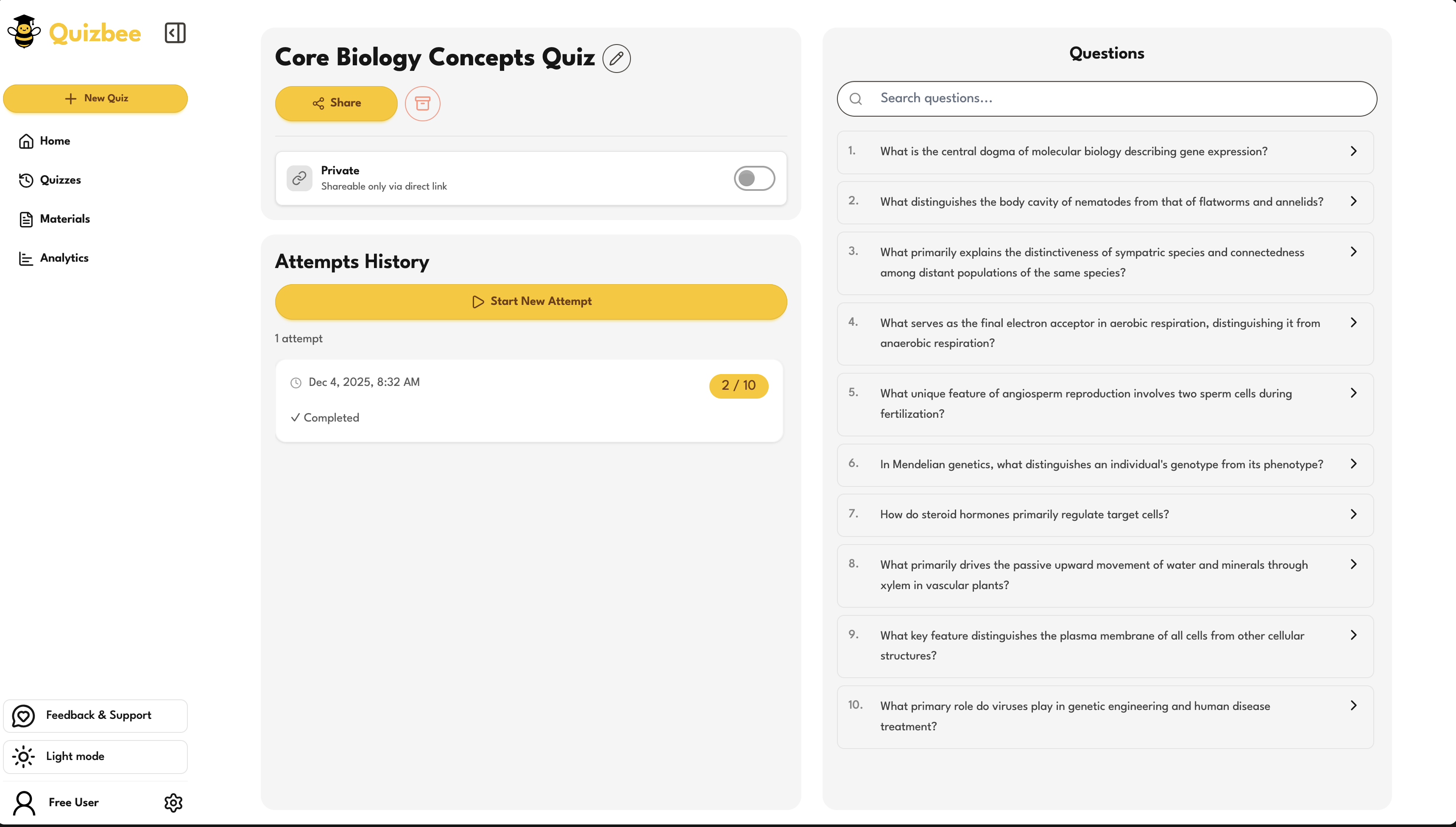
Task: Open Materials via its document icon
Action: coord(25,219)
